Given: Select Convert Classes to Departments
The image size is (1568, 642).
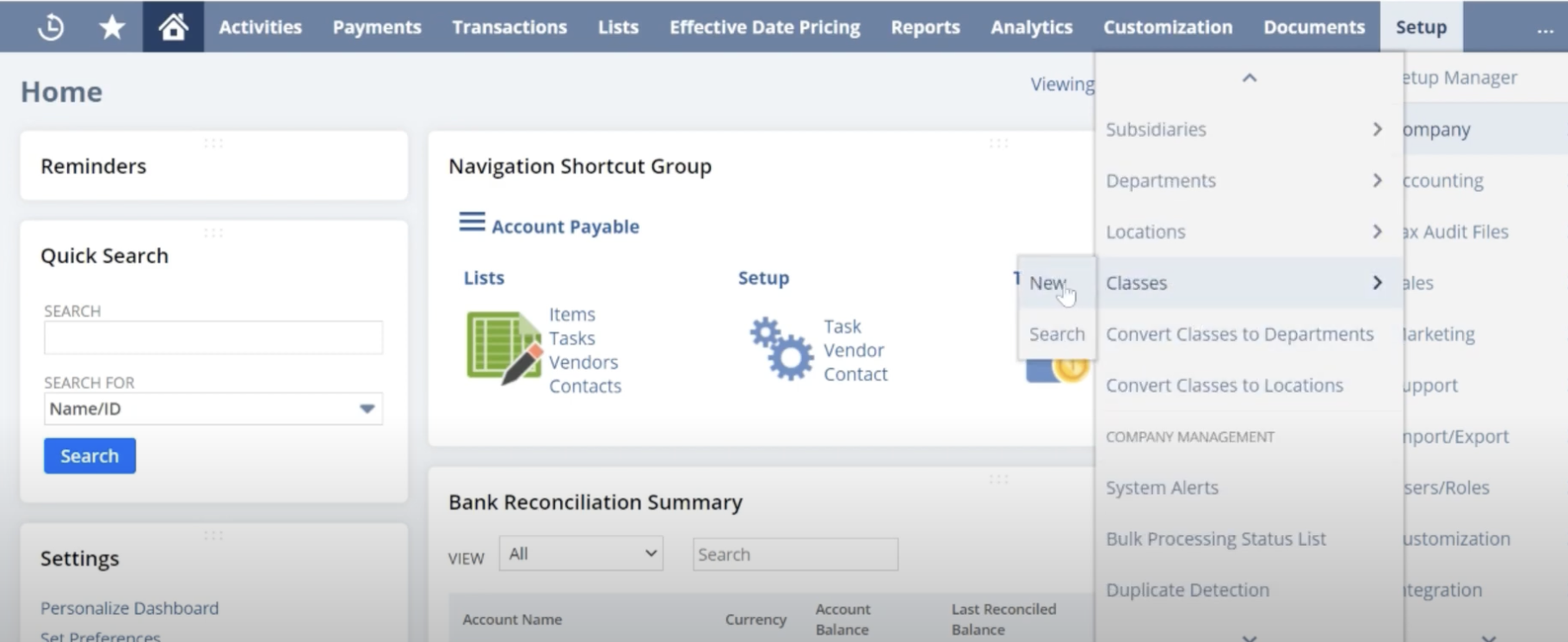Looking at the screenshot, I should [x=1239, y=334].
